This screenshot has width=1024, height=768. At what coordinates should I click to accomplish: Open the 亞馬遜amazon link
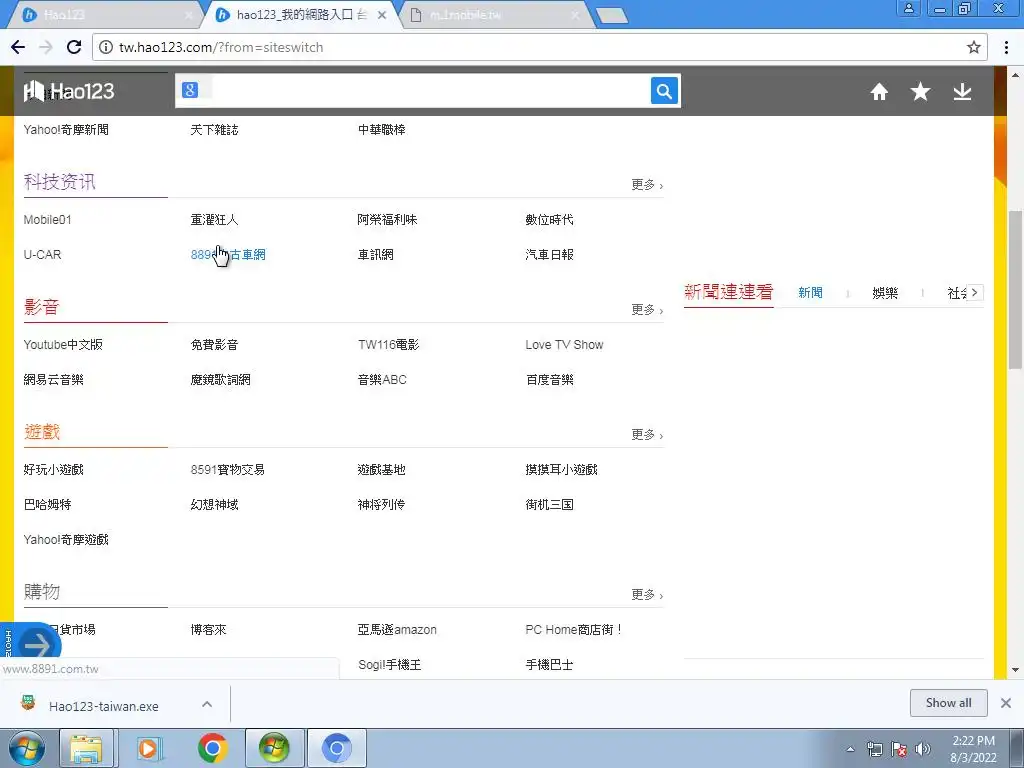397,630
